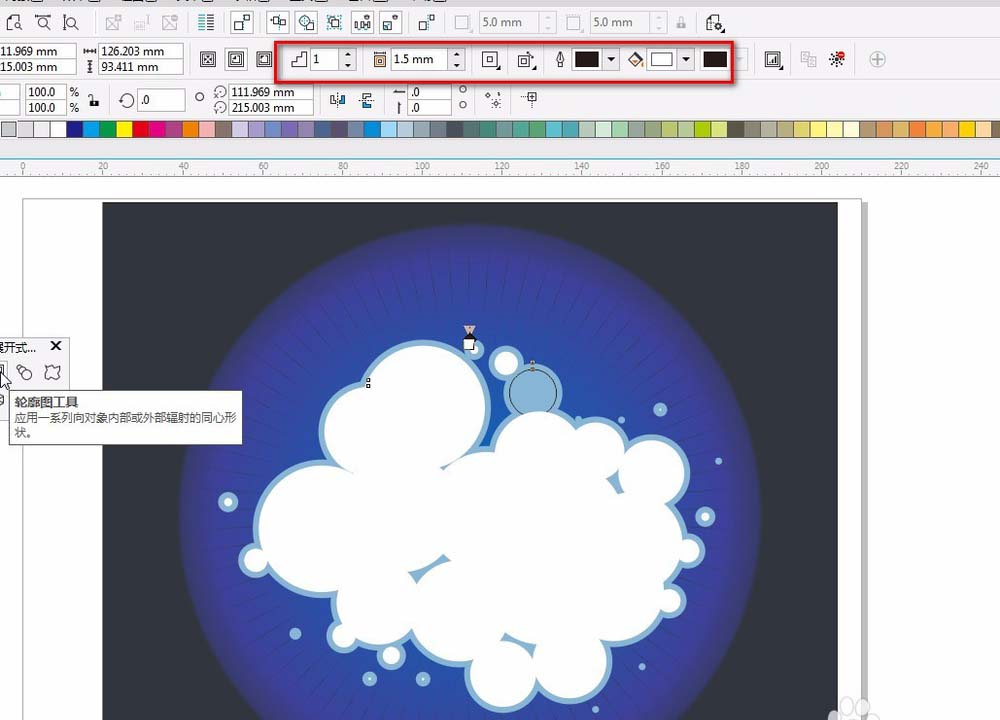The image size is (1000, 720).
Task: Click the rotation angle field
Action: [161, 100]
